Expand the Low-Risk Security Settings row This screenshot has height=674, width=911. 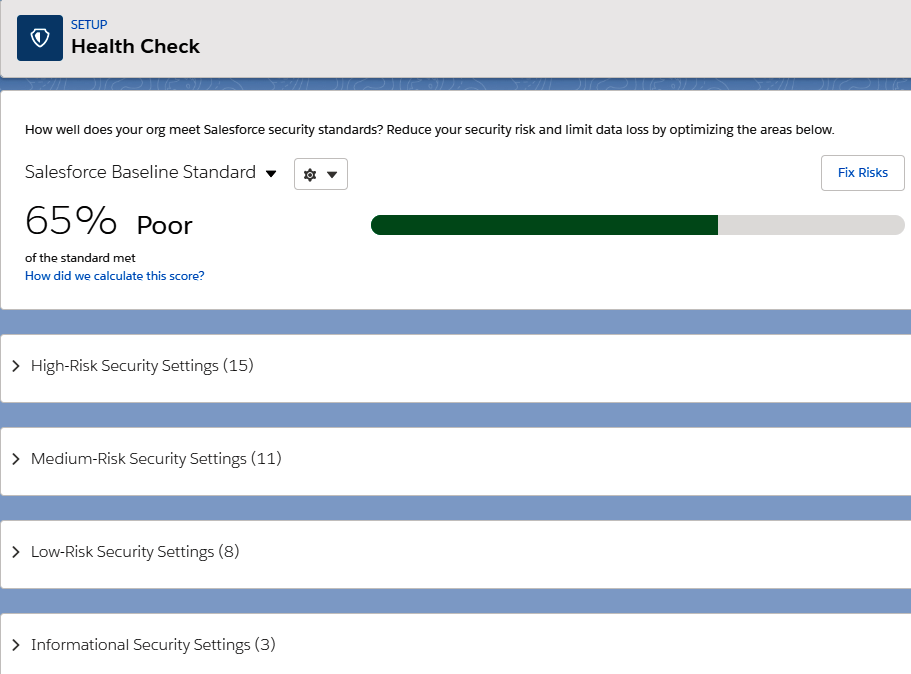coord(135,551)
